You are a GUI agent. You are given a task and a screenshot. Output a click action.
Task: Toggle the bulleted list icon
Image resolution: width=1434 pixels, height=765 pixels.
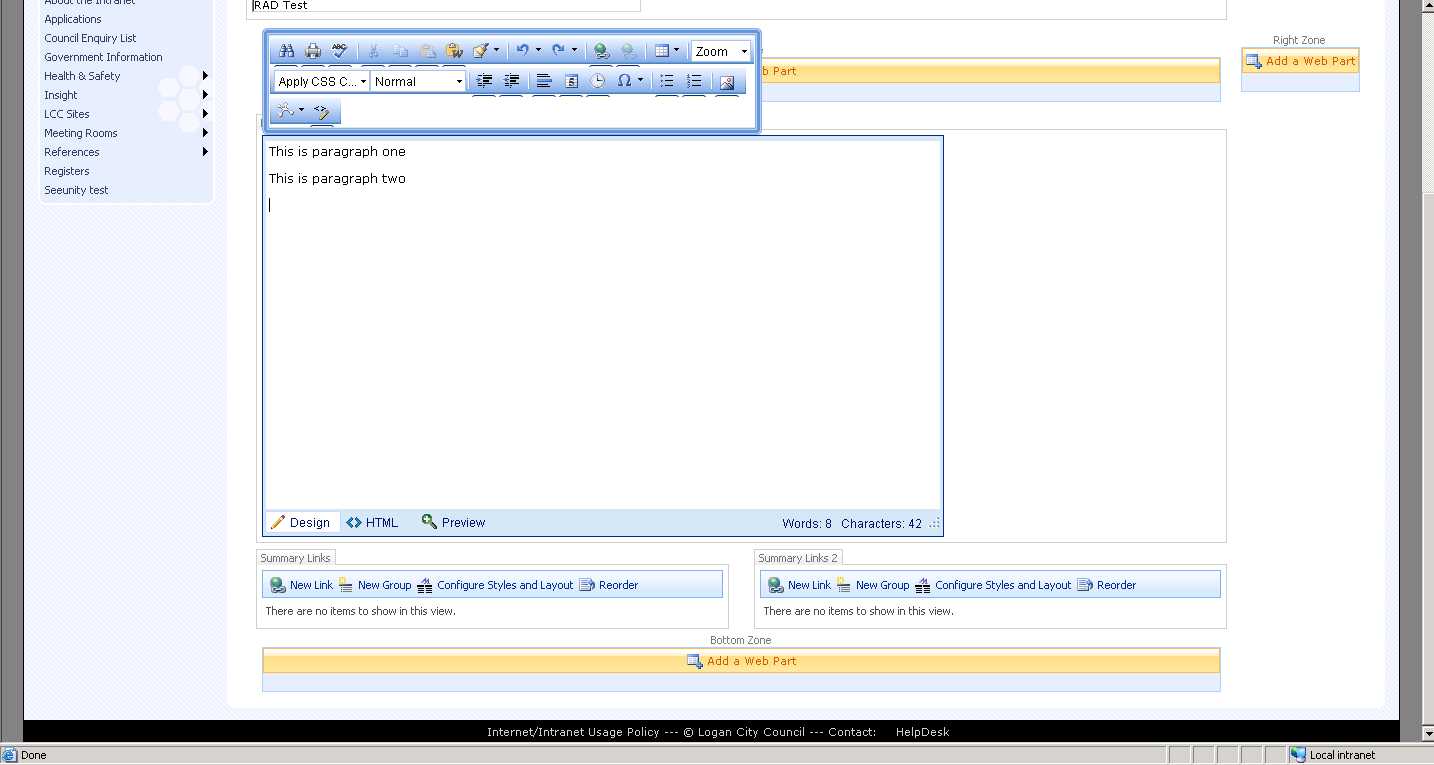[x=667, y=82]
